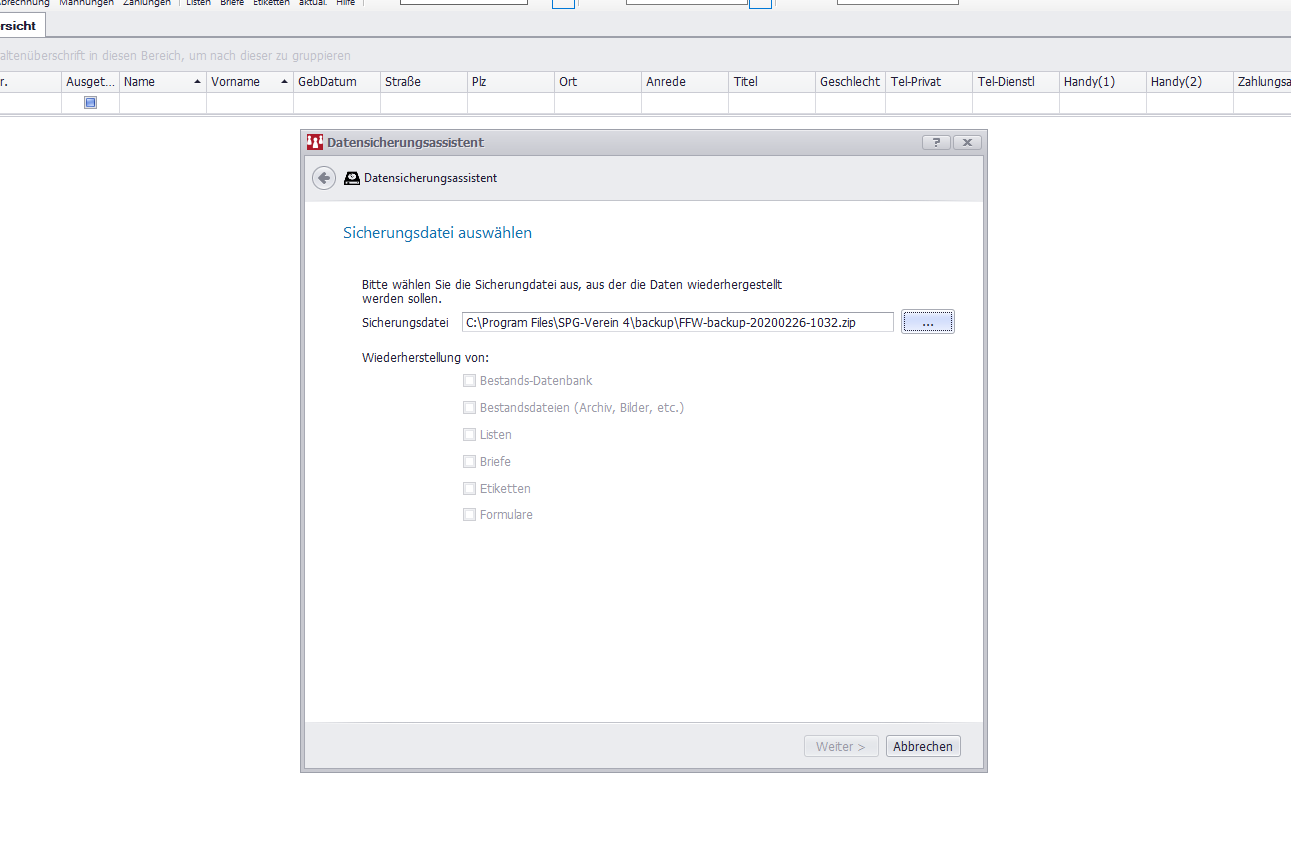
Task: Click the filter icon under the Ausget... column
Action: [x=90, y=102]
